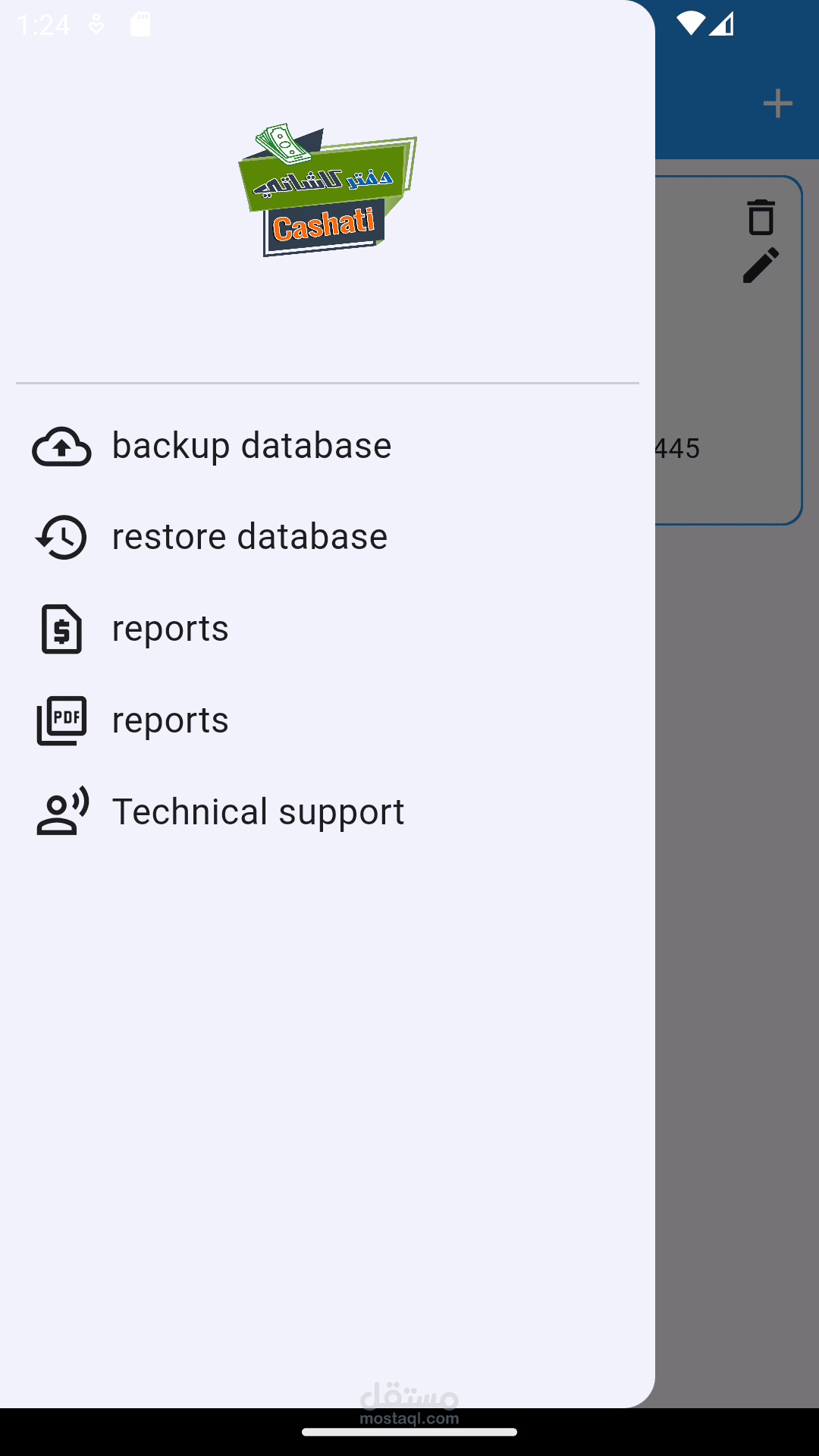Open "reports" label beside the dollar icon

point(171,629)
